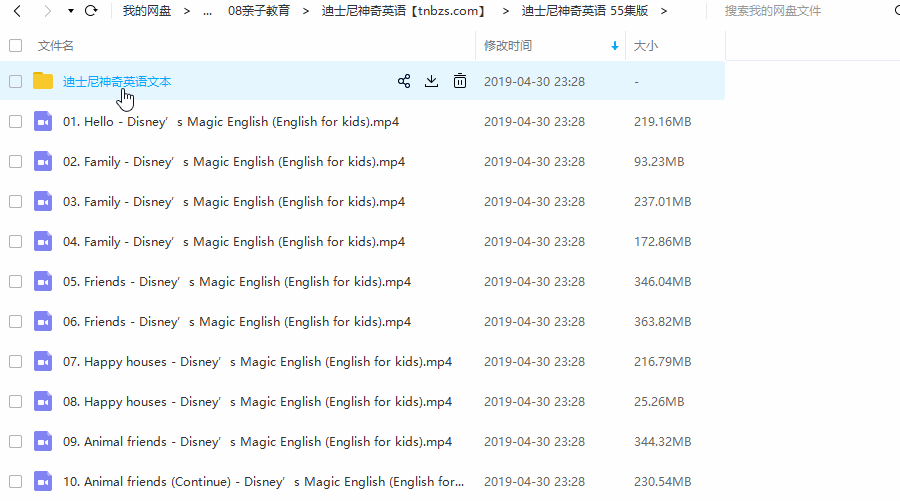Tick checkbox for 08. Happy houses video
Image resolution: width=900 pixels, height=501 pixels.
15,402
